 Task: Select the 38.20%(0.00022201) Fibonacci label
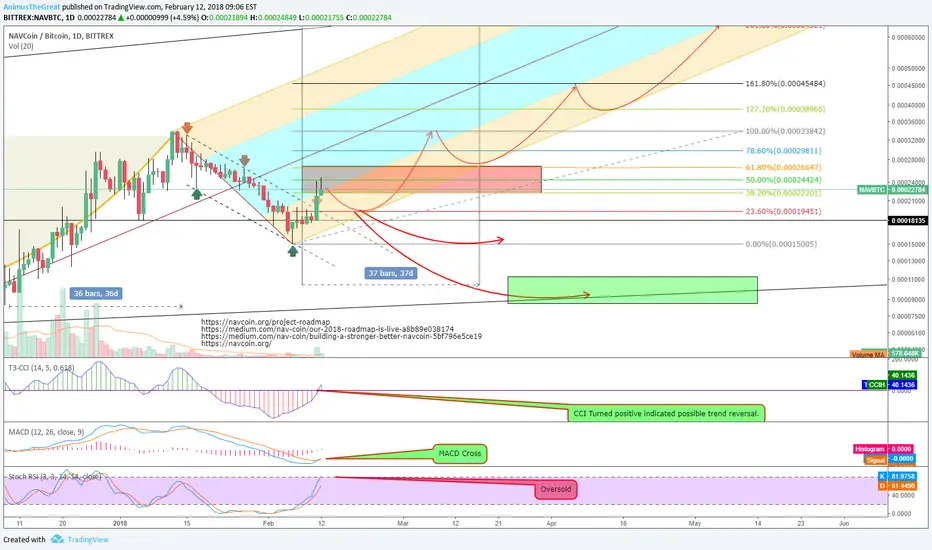[x=783, y=193]
